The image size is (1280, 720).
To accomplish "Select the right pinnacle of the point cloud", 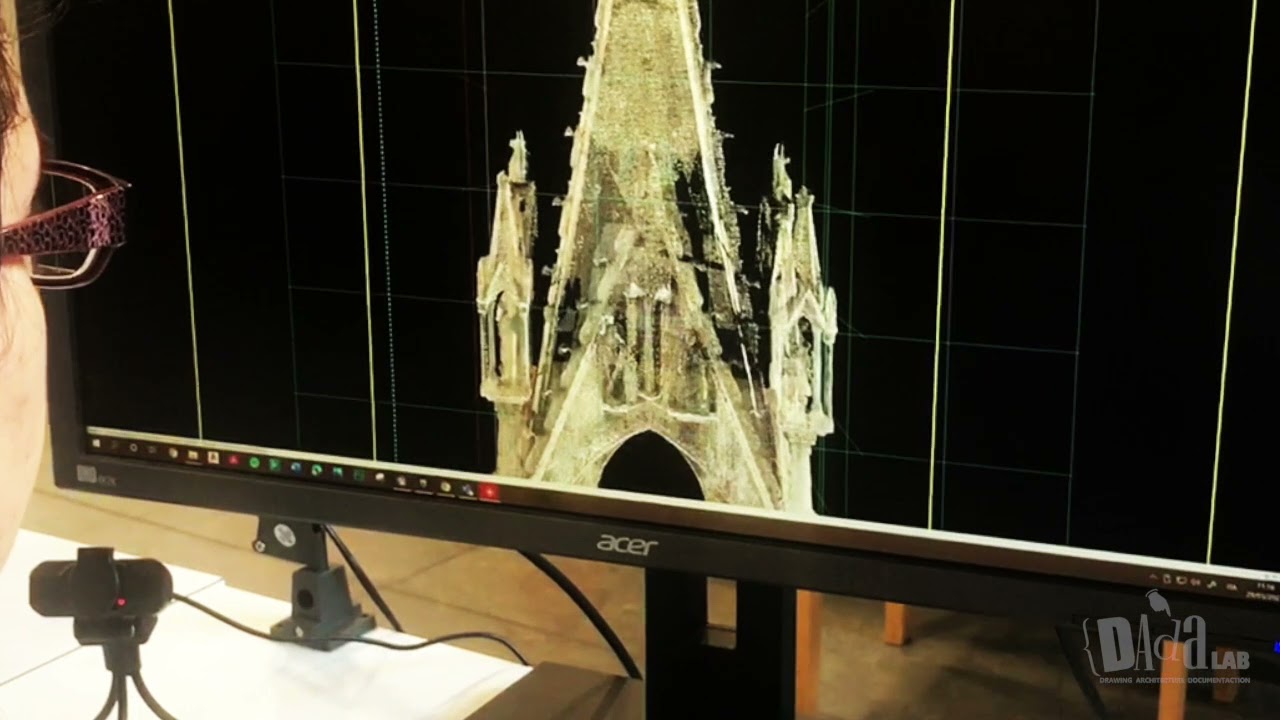I will [x=801, y=300].
